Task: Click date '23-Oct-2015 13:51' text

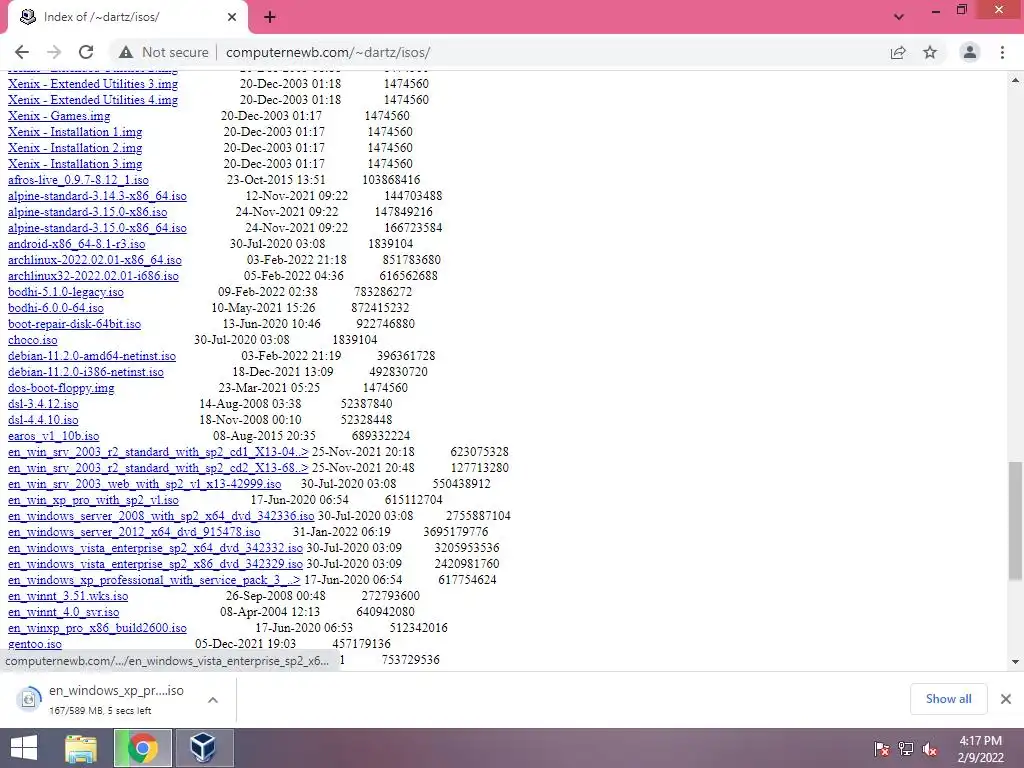Action: click(276, 180)
